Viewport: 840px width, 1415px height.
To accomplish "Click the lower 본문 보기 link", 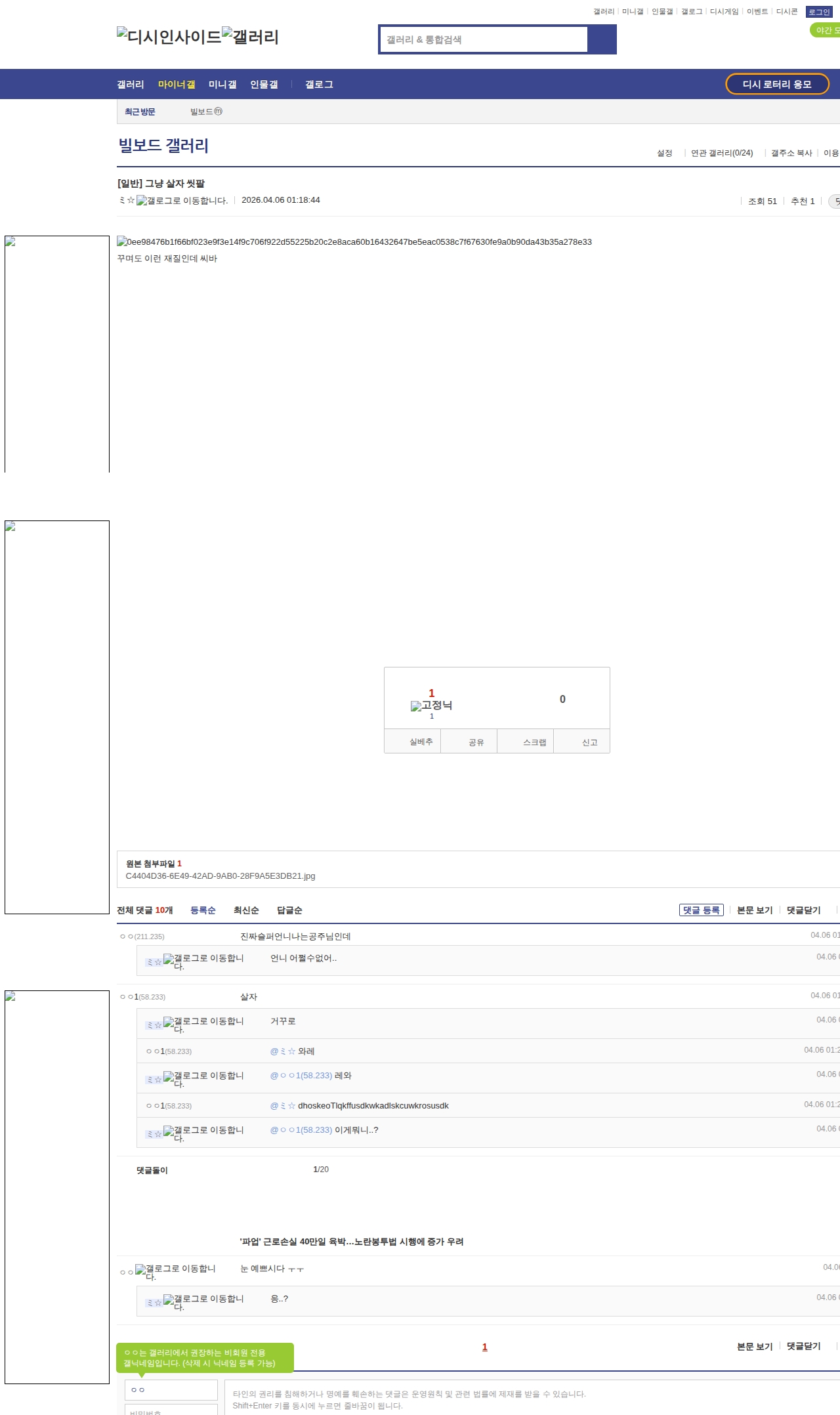I will pos(755,1346).
